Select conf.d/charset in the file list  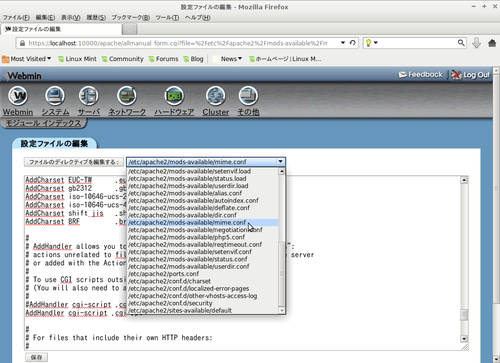tap(203, 281)
